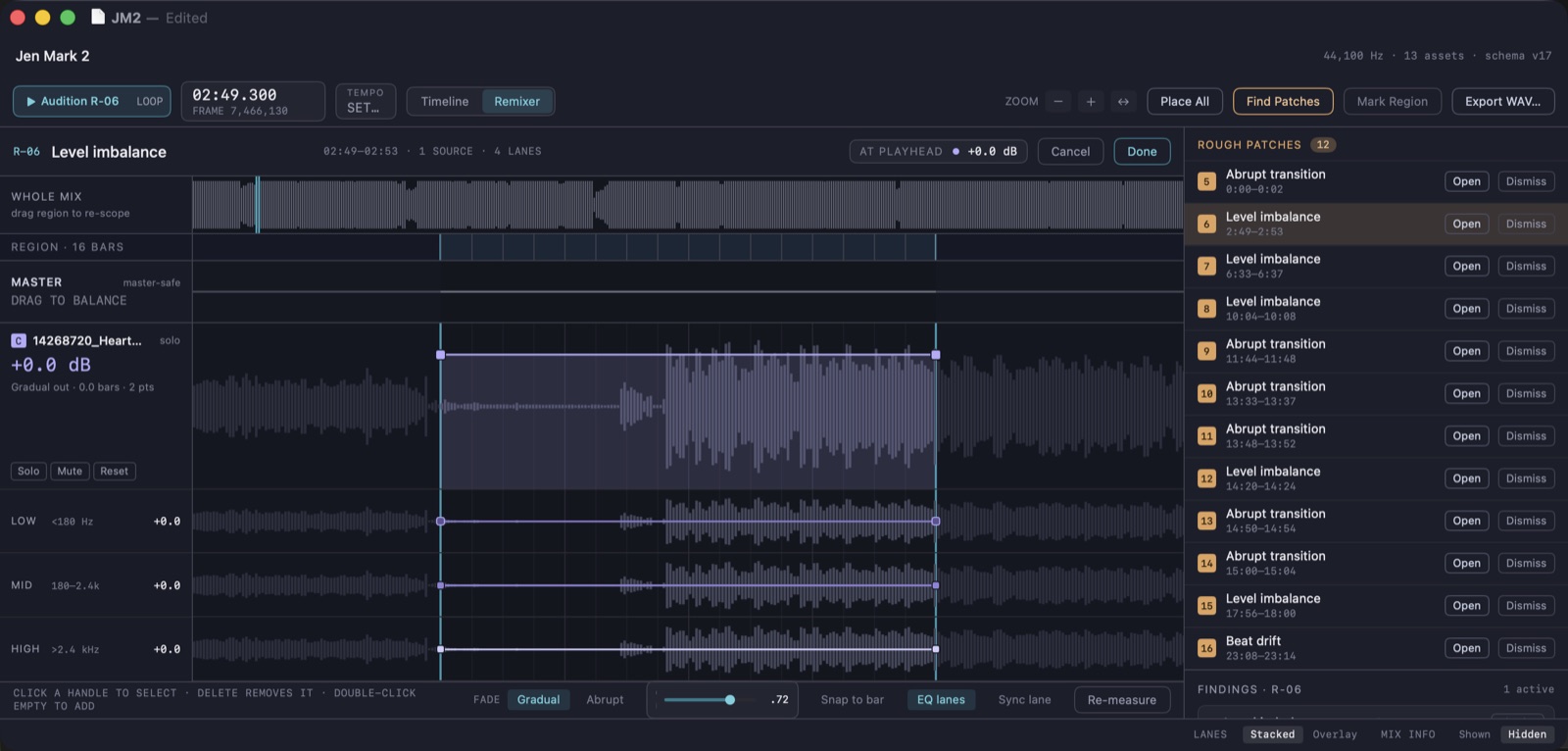The width and height of the screenshot is (1568, 751).
Task: Click the Mark Region button
Action: click(x=1392, y=101)
